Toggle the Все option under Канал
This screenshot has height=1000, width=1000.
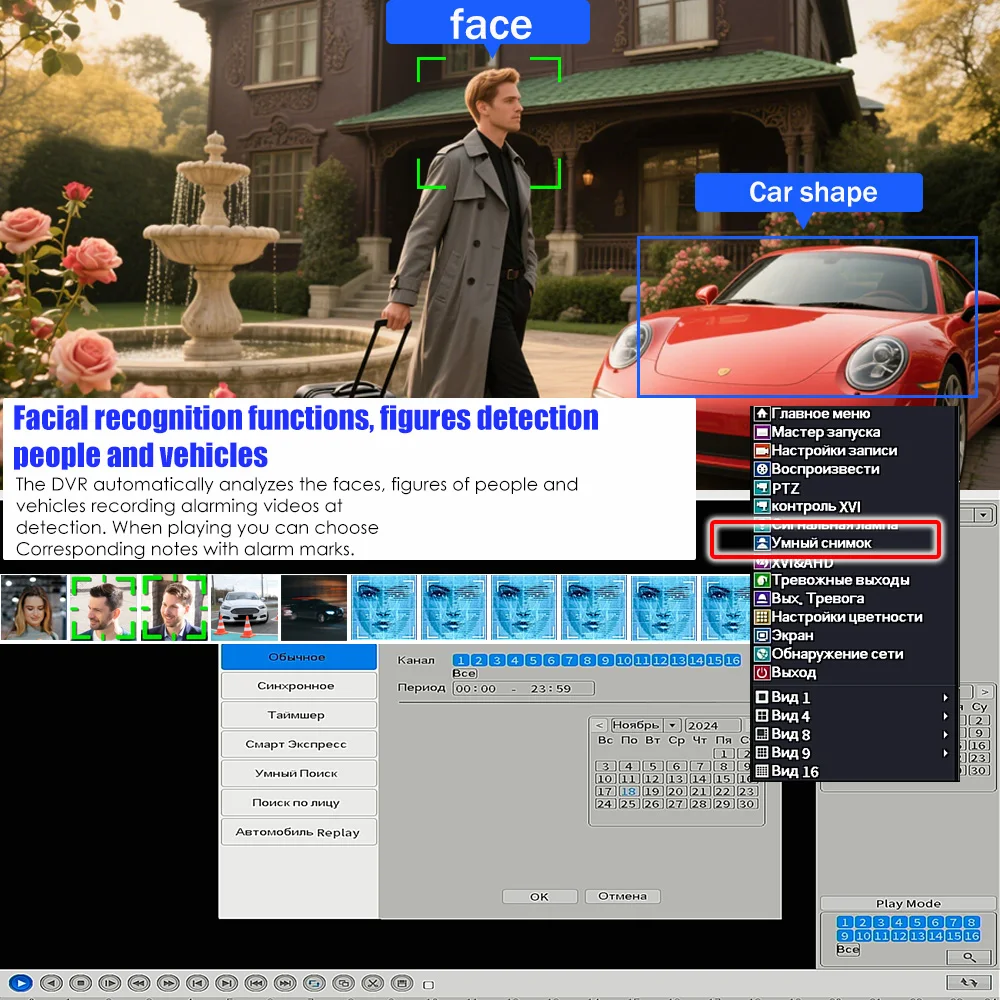(x=464, y=674)
